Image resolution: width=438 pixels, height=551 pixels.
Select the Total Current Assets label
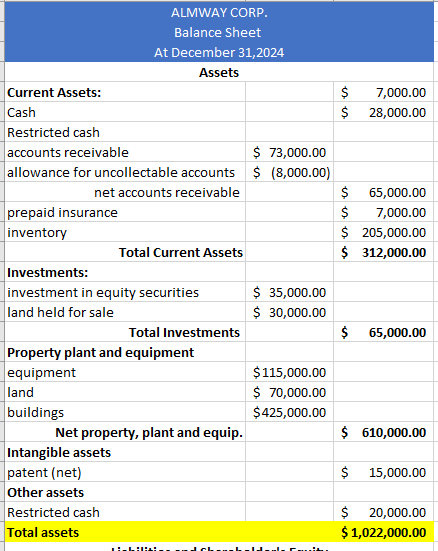125,252
